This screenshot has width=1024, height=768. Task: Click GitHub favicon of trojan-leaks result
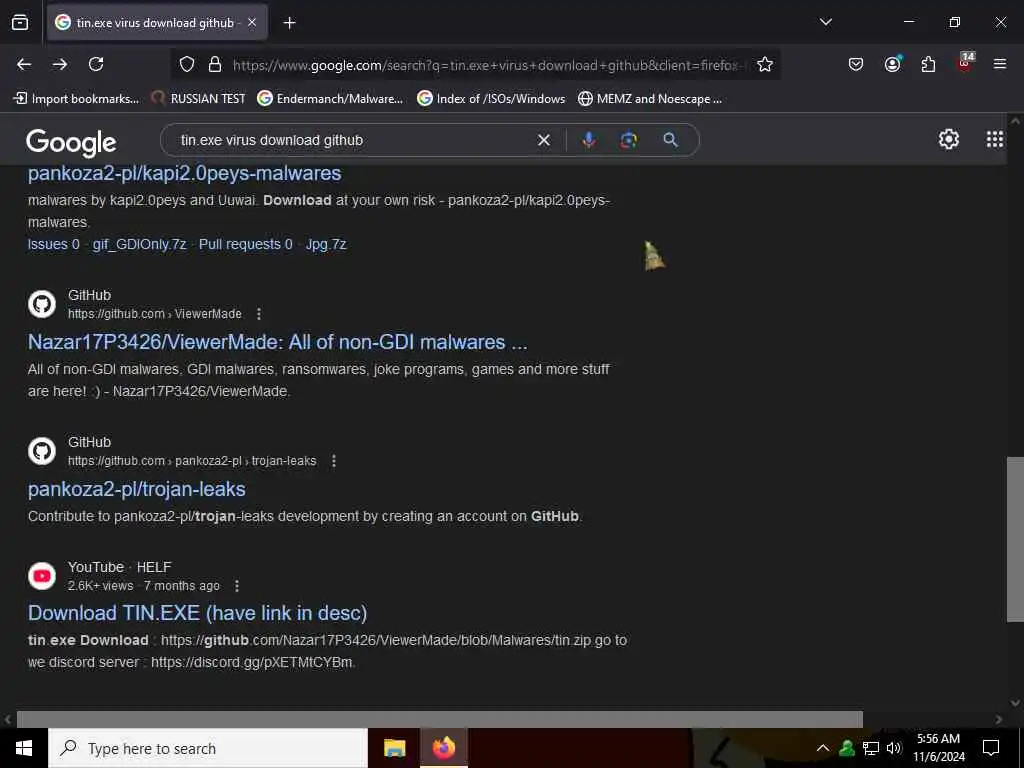[42, 451]
